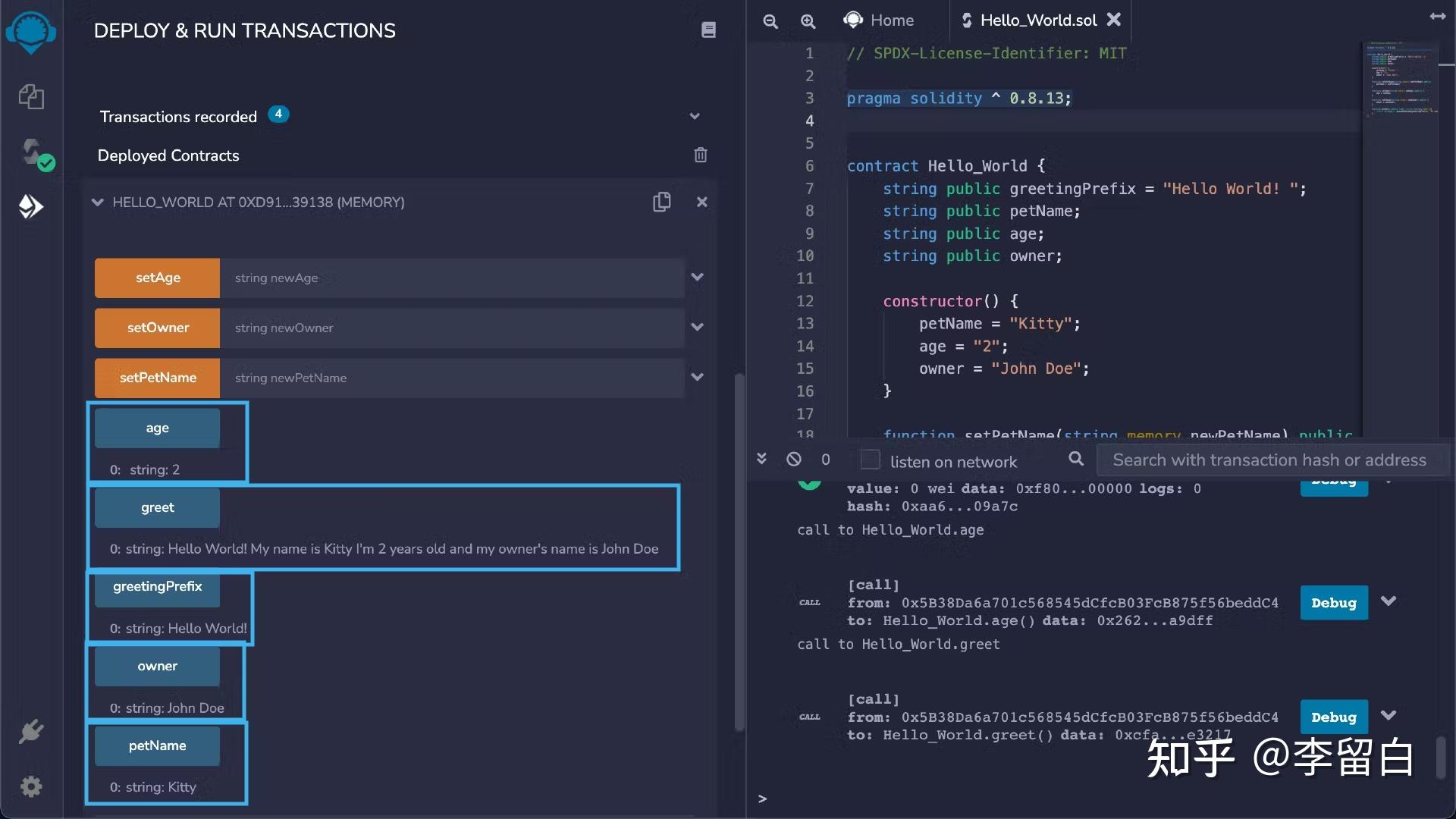Open the File Explorer sidebar icon
The height and width of the screenshot is (819, 1456).
pyautogui.click(x=31, y=96)
